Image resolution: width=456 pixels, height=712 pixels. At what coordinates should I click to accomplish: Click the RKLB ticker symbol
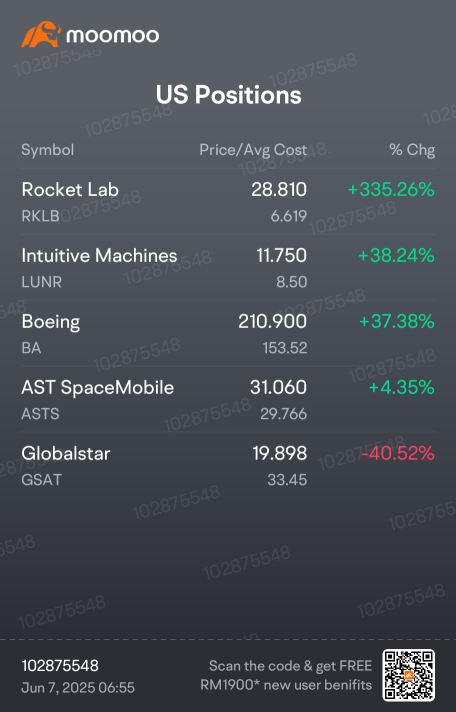40,216
